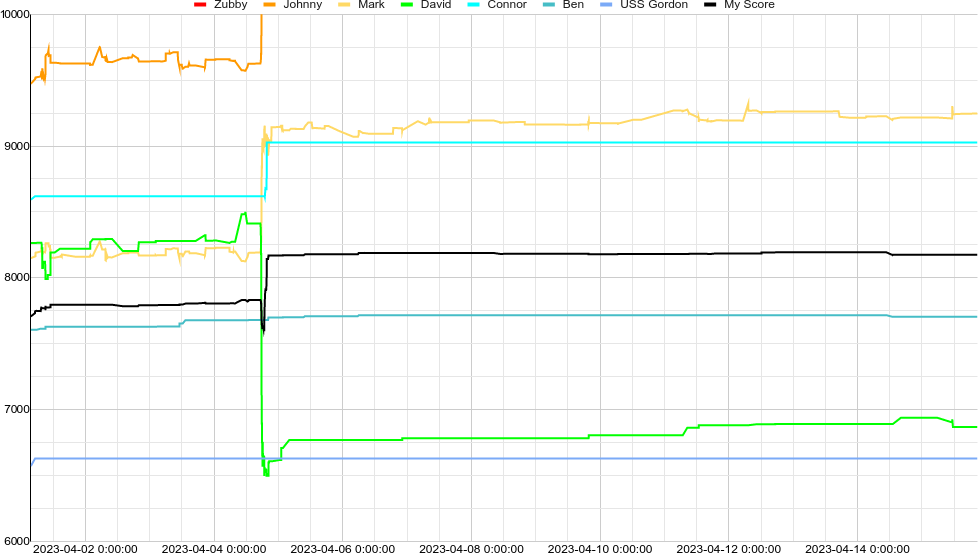The width and height of the screenshot is (978, 553).
Task: Click the 9000 y-axis label
Action: [x=17, y=146]
